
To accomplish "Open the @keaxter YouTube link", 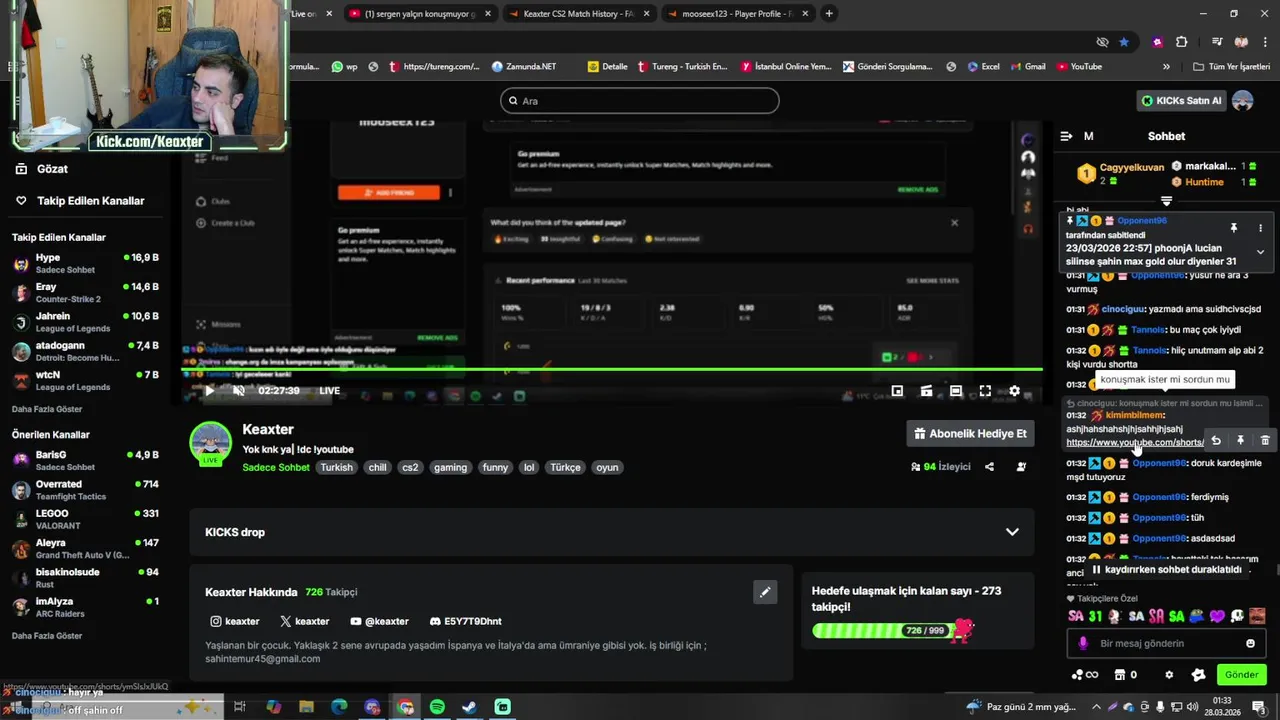I will 378,622.
